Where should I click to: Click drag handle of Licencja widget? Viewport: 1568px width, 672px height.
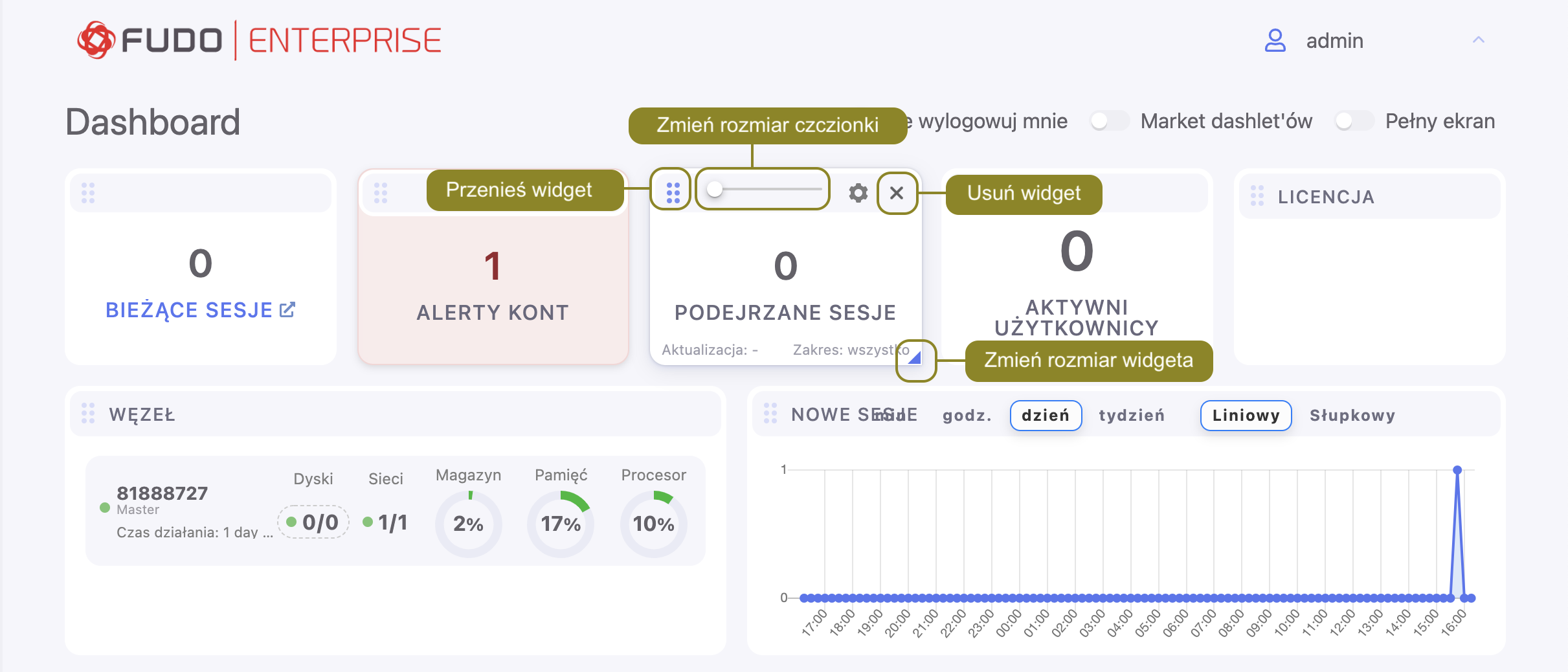click(1257, 196)
